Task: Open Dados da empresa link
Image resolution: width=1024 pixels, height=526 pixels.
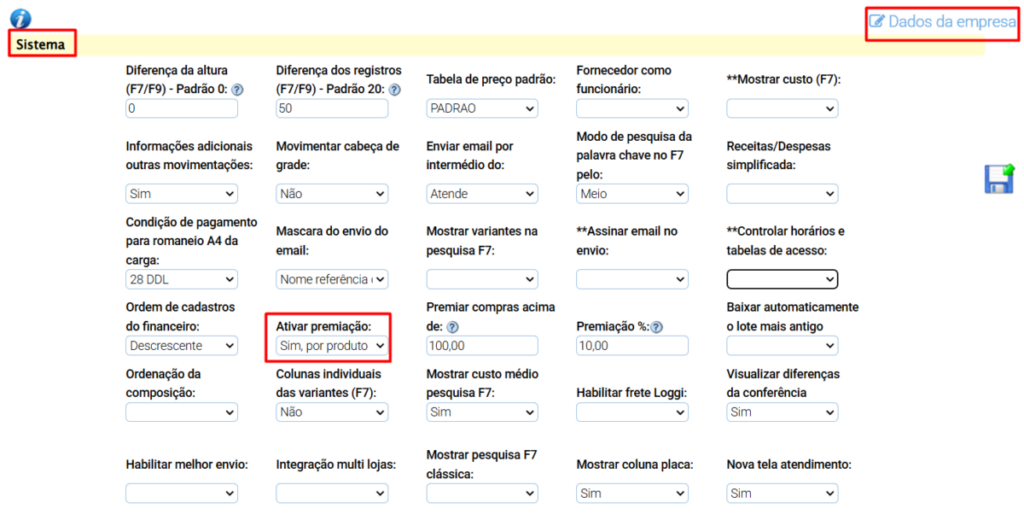Action: [942, 22]
